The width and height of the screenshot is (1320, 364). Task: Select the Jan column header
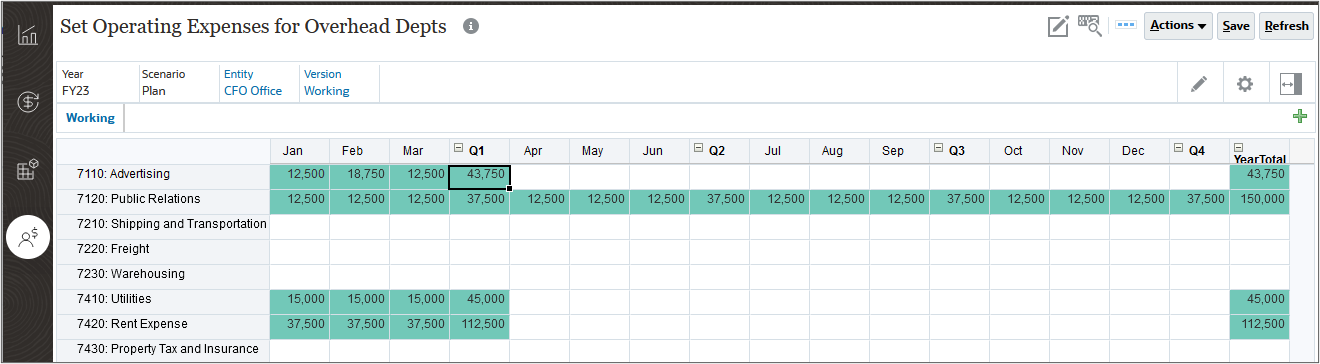pos(299,151)
